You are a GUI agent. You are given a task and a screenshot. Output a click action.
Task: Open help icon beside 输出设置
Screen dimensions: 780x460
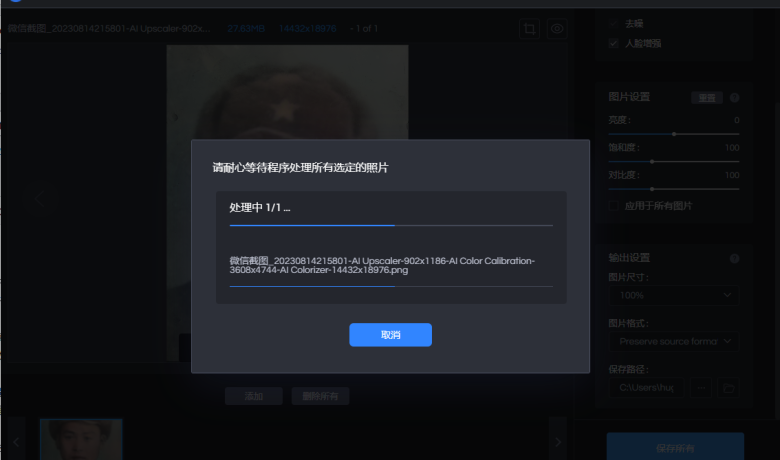tap(734, 258)
